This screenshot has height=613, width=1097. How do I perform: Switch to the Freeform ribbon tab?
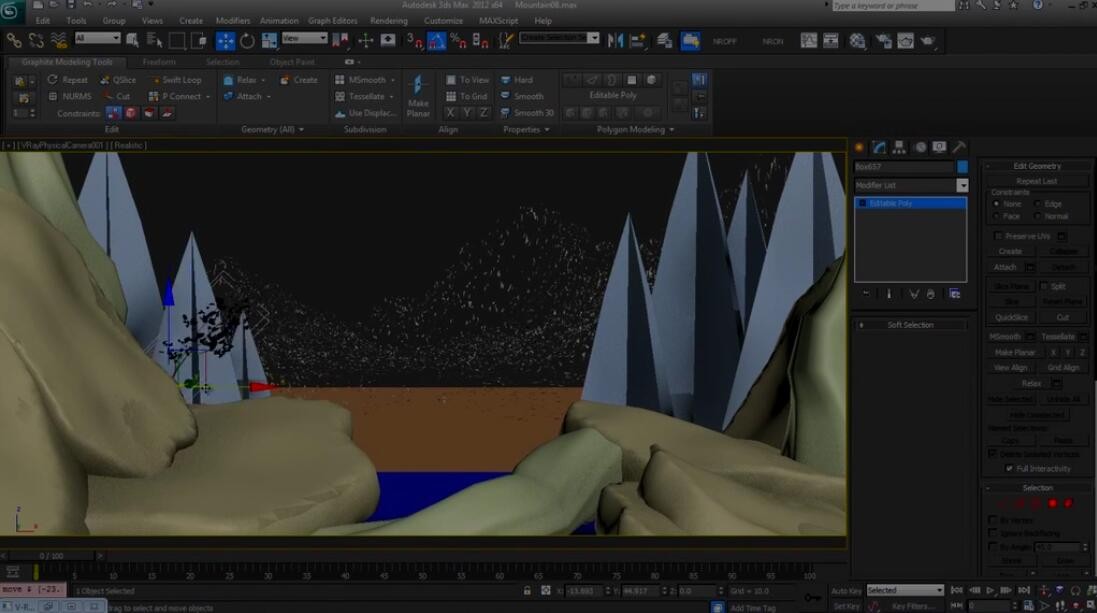(x=159, y=62)
